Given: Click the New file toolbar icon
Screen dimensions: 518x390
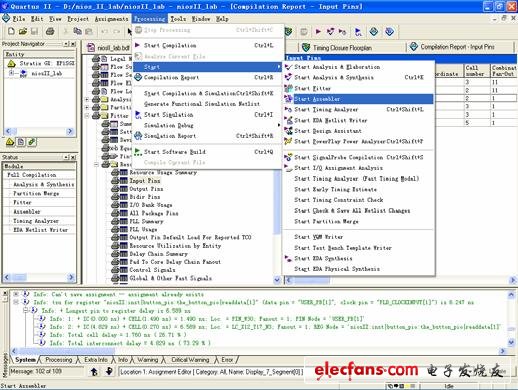Looking at the screenshot, I should (11, 31).
